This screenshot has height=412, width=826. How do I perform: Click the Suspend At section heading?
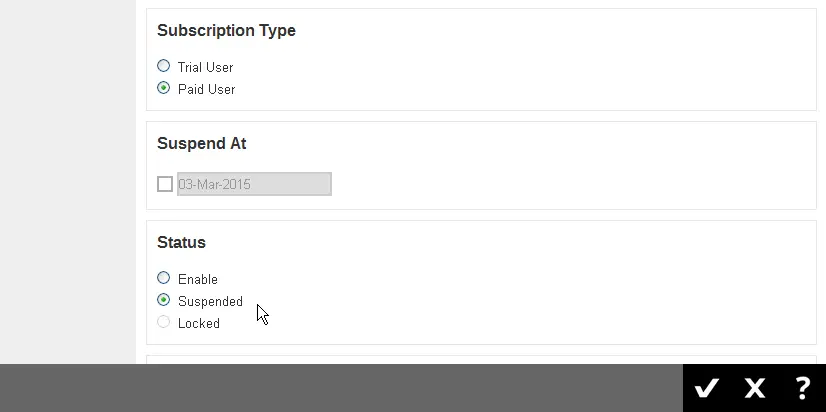pyautogui.click(x=202, y=144)
